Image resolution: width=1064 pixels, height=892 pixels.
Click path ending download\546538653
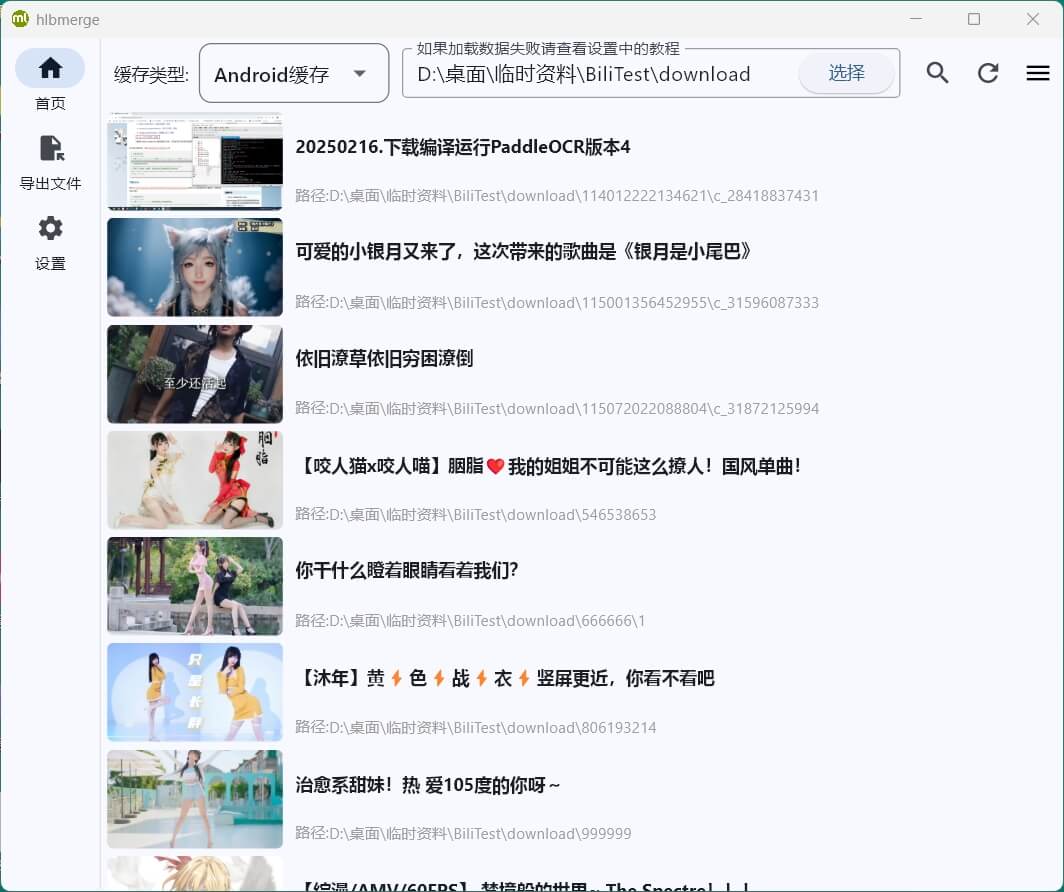(476, 515)
